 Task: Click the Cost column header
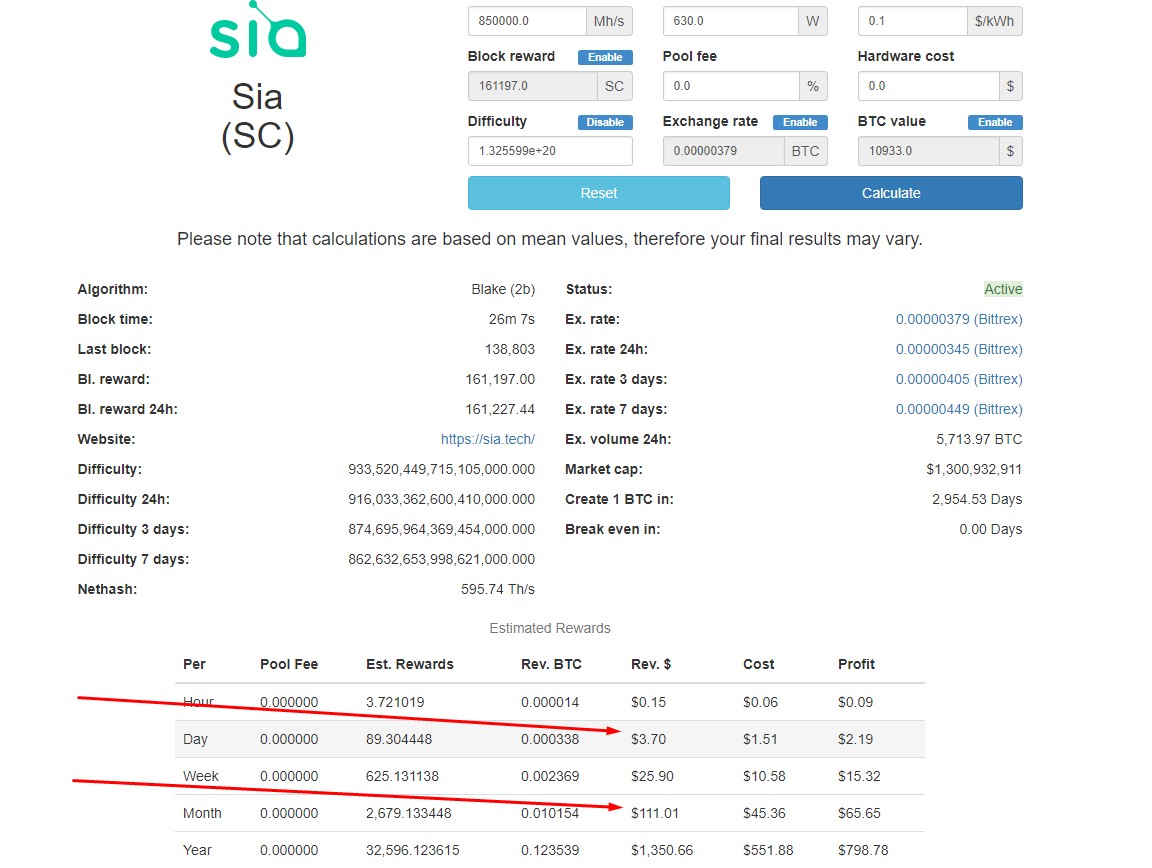[x=759, y=664]
